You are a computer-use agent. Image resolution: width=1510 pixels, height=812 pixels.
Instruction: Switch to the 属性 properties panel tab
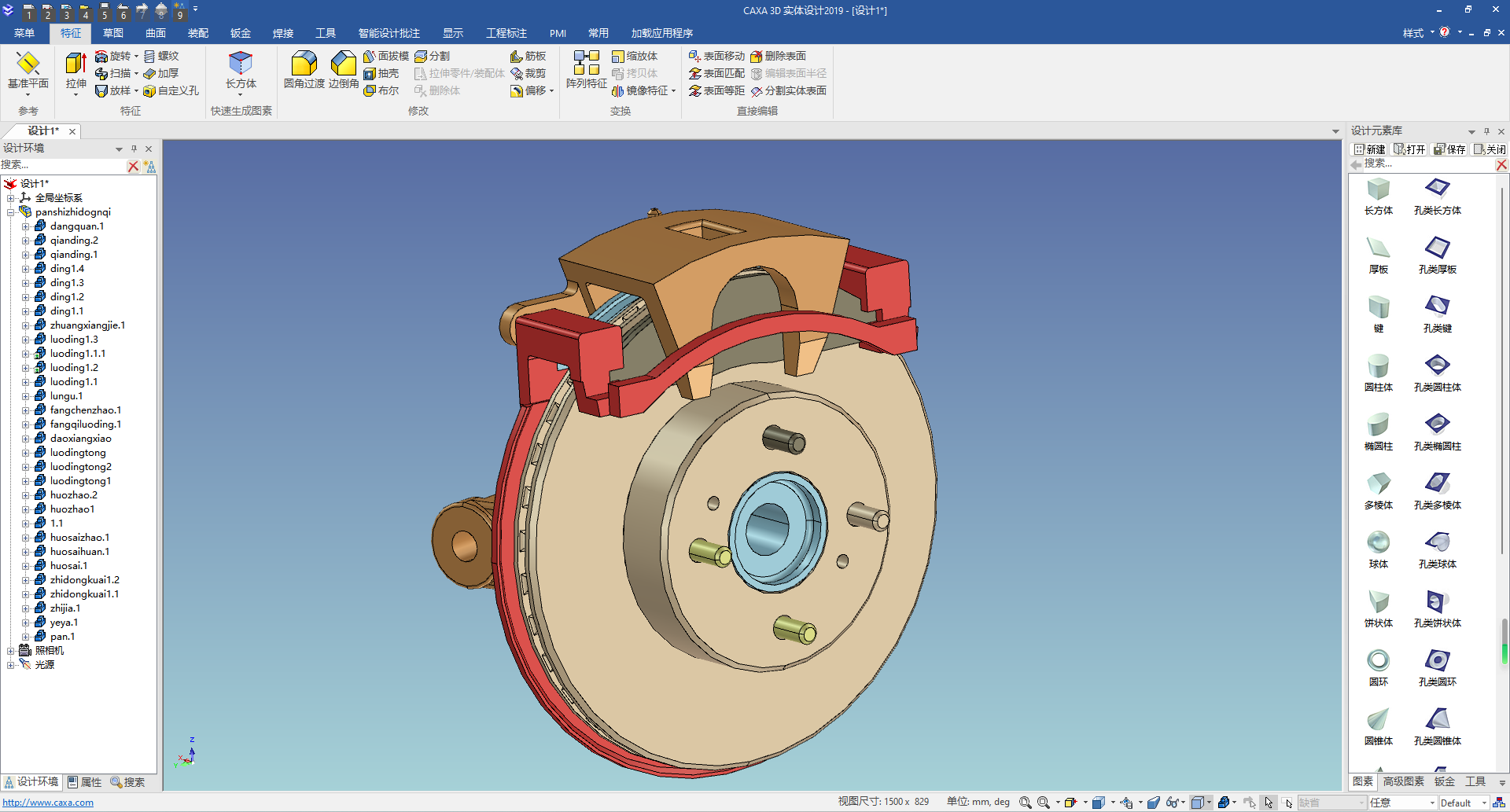point(85,782)
